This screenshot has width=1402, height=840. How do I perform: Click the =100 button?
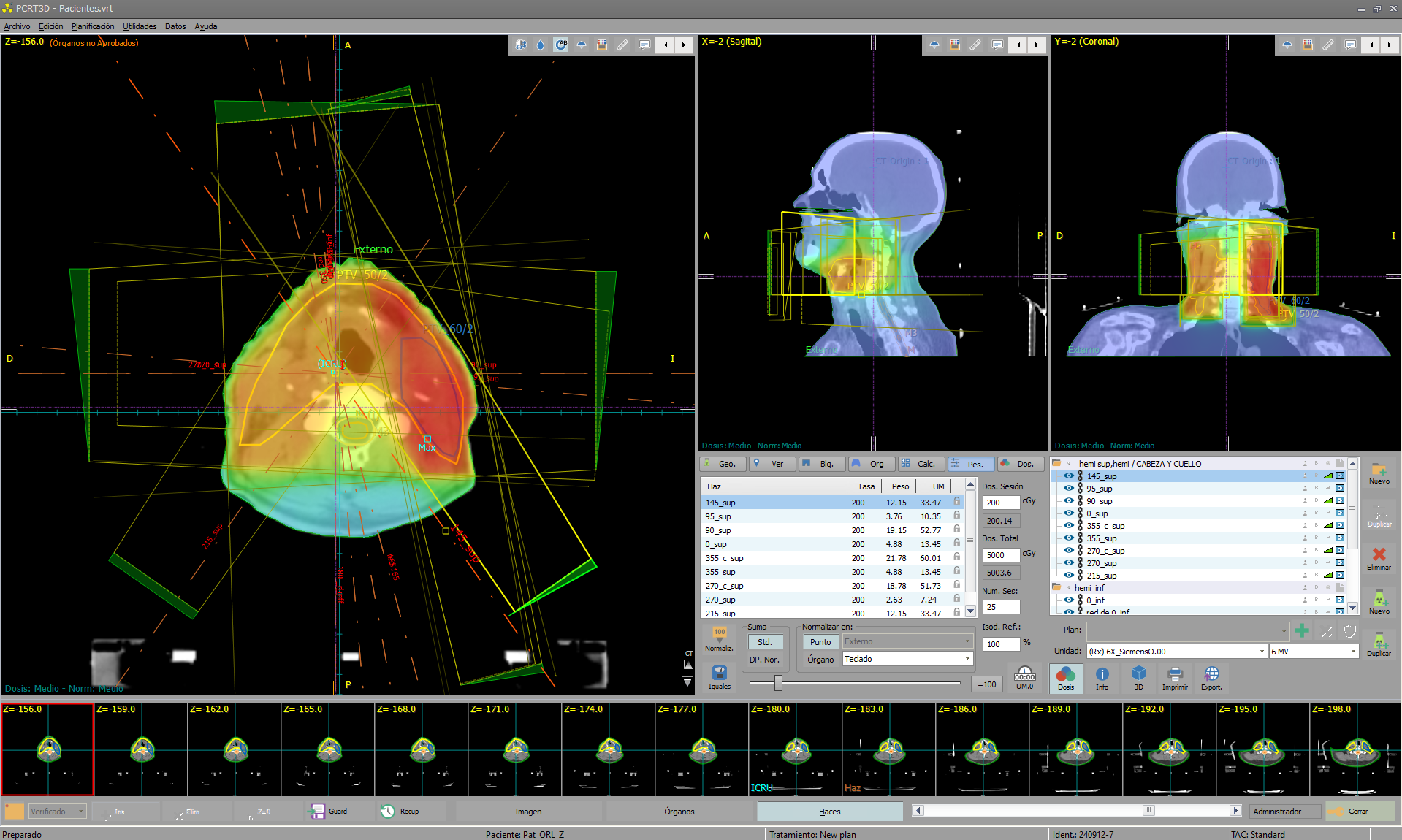(x=987, y=684)
